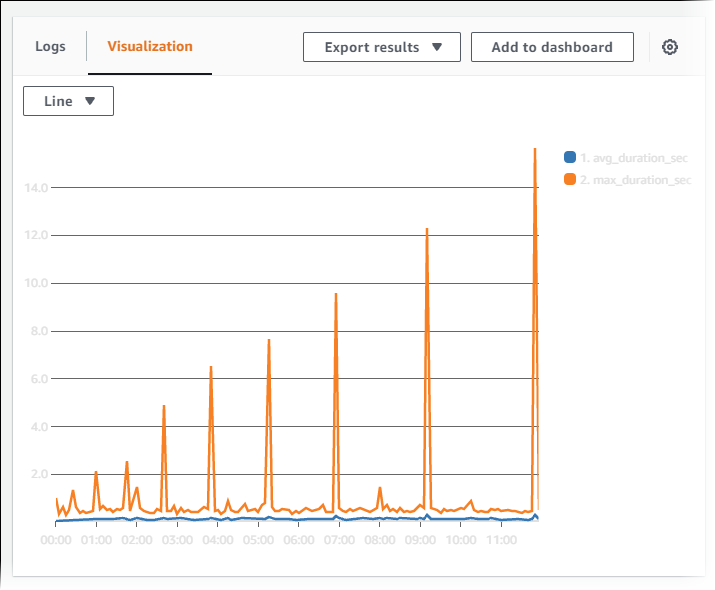Viewport: 715px width, 590px height.
Task: Open the visualization settings gear
Action: tap(670, 47)
